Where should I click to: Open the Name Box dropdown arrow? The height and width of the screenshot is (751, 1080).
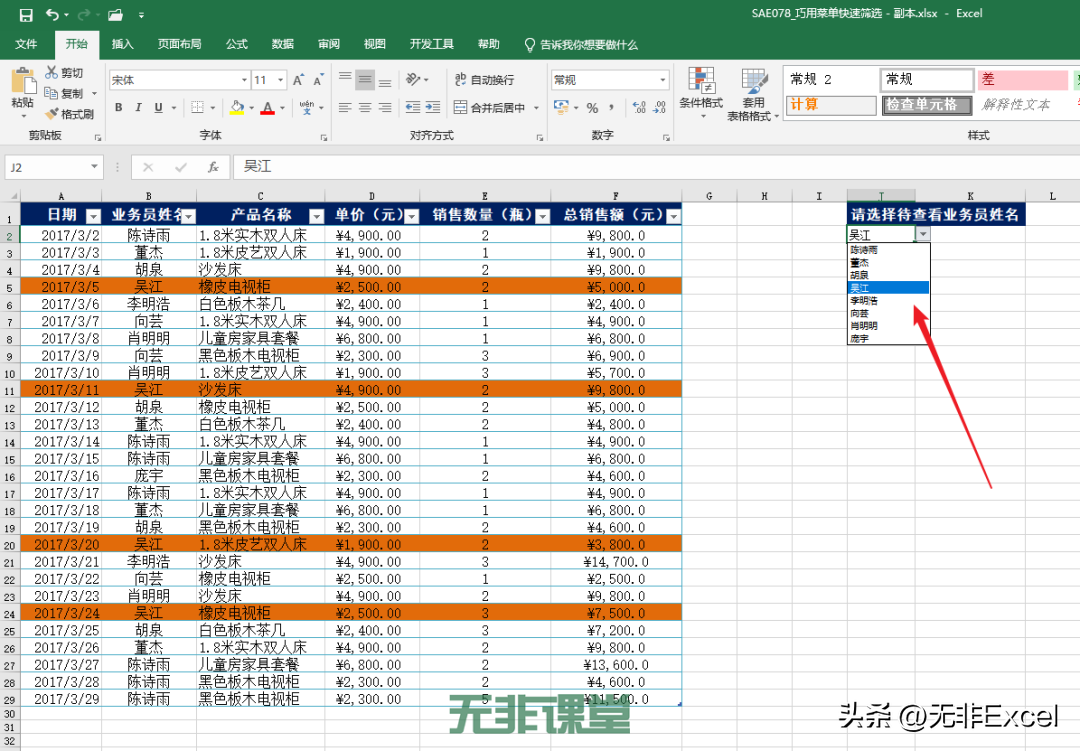tap(94, 167)
